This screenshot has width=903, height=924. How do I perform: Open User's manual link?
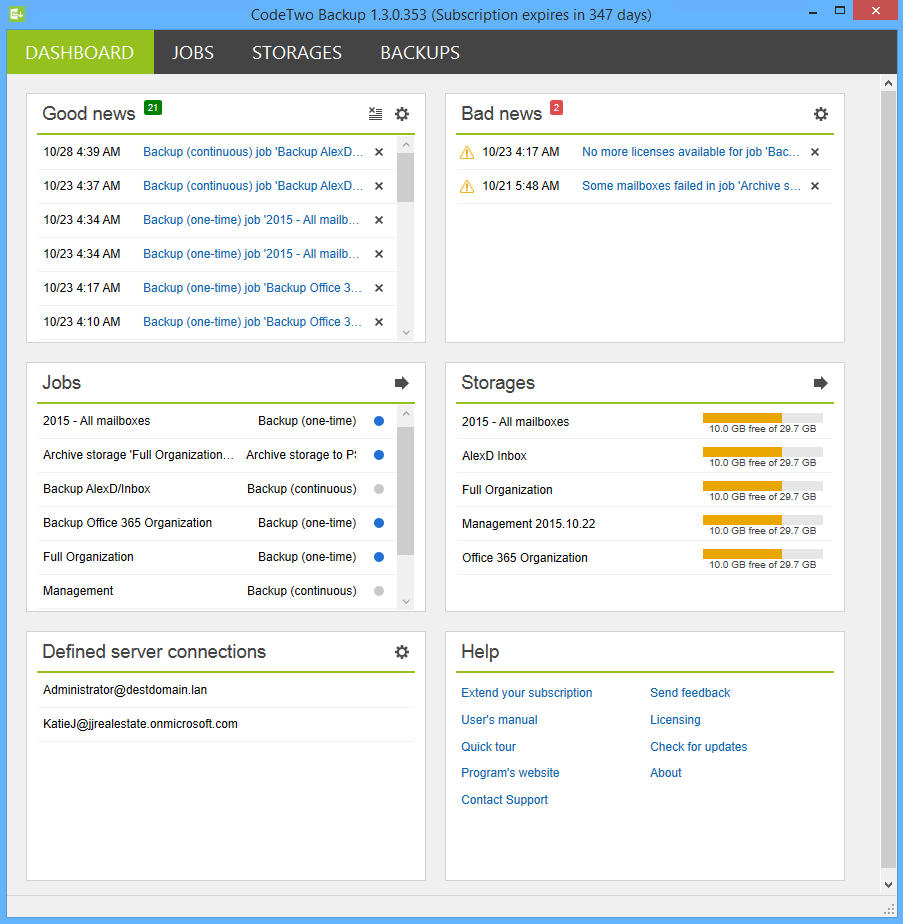point(499,720)
